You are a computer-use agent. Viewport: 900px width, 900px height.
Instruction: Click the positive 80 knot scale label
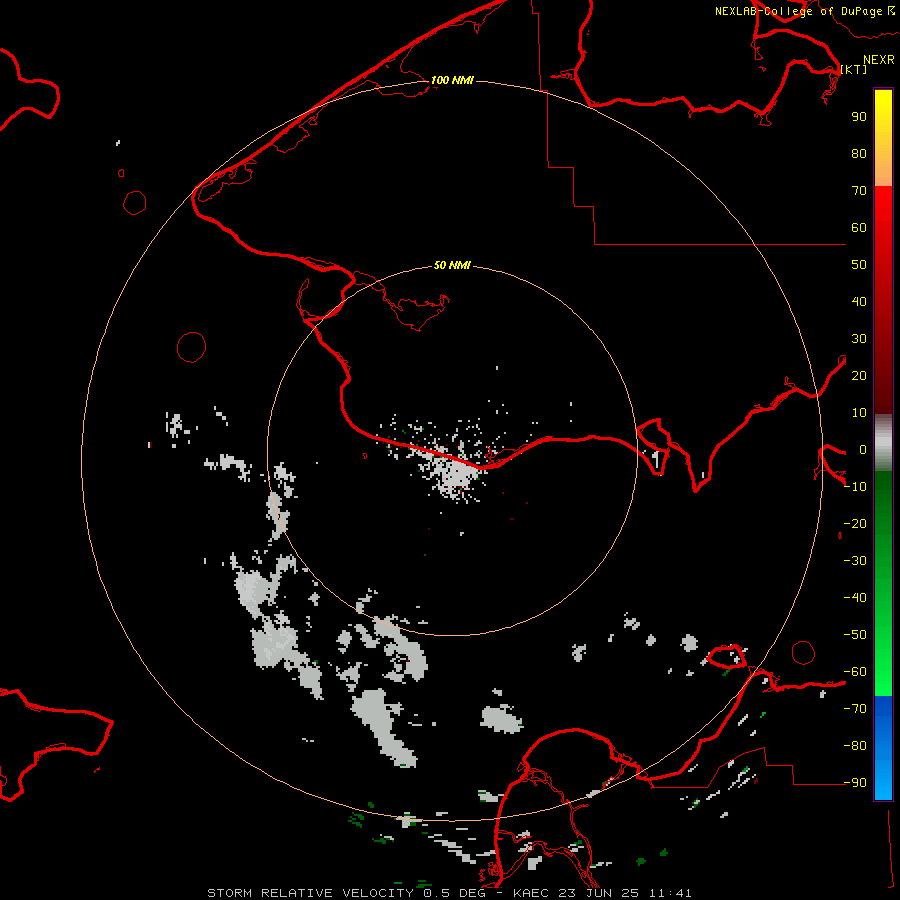pos(859,153)
